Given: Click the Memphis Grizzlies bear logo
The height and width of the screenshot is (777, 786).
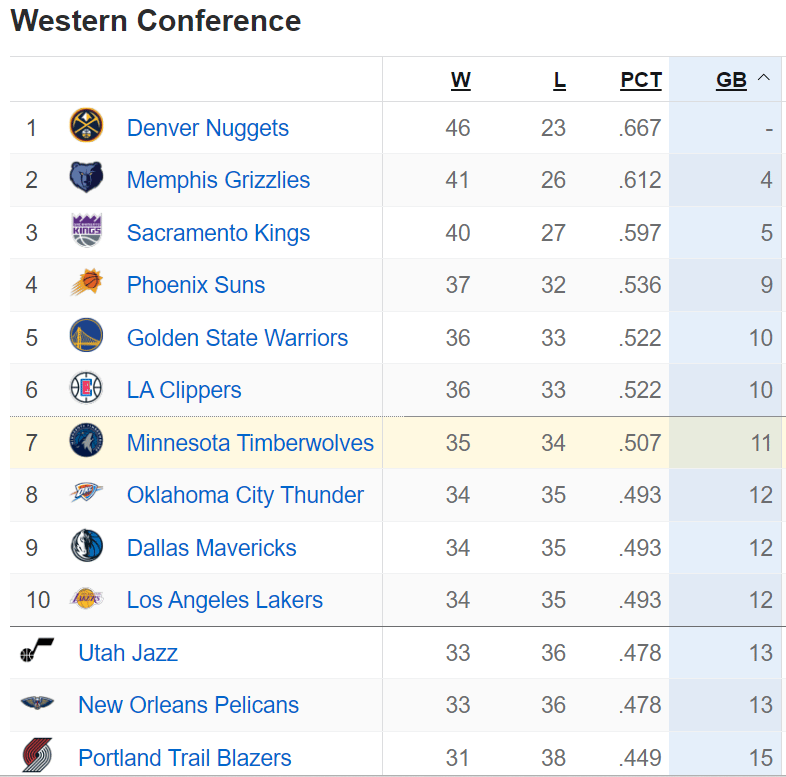Looking at the screenshot, I should point(86,180).
